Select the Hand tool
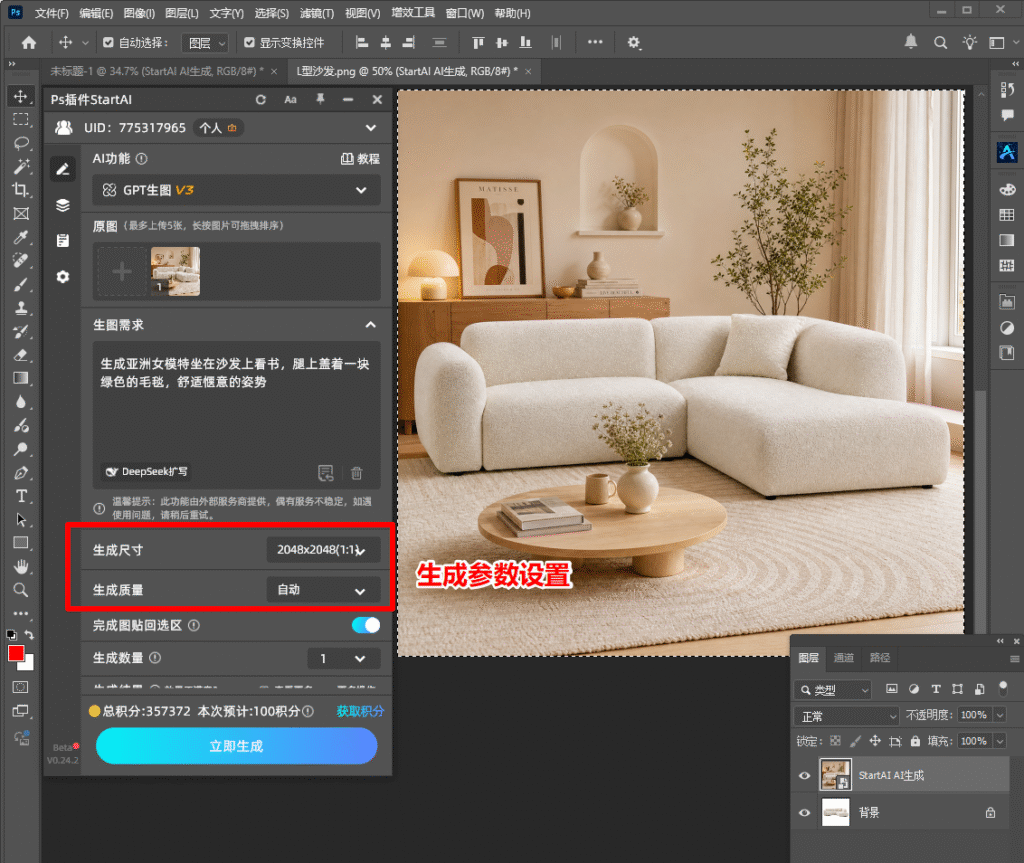 tap(21, 566)
